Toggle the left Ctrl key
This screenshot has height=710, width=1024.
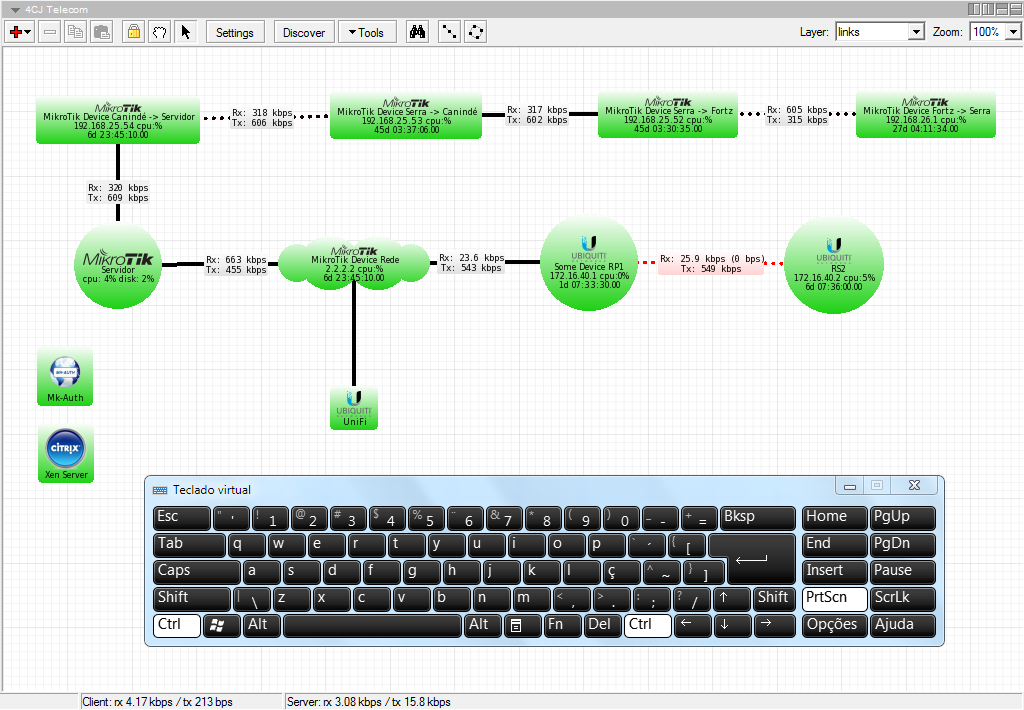tap(177, 625)
